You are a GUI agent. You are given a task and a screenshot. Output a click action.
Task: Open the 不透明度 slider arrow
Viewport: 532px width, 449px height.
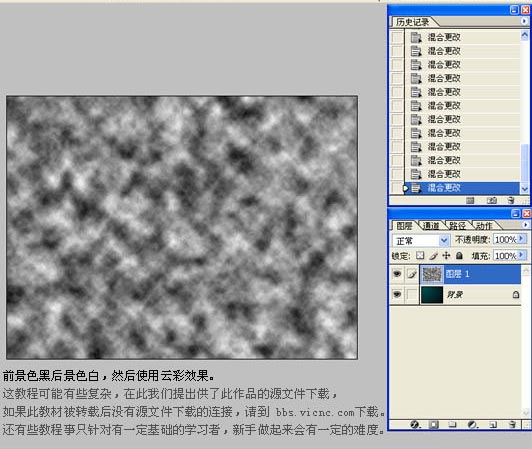pos(522,239)
